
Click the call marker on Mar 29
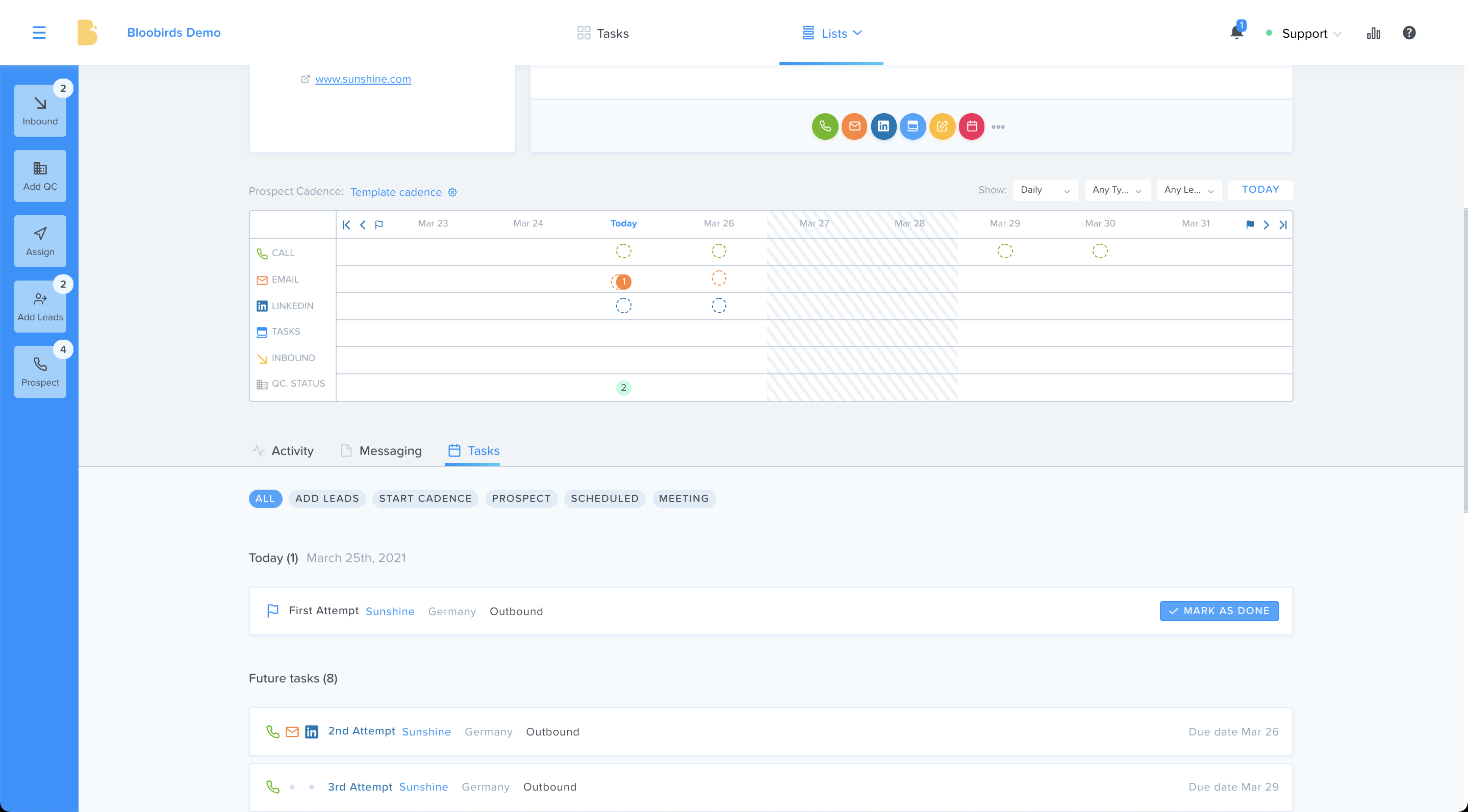(x=1005, y=251)
